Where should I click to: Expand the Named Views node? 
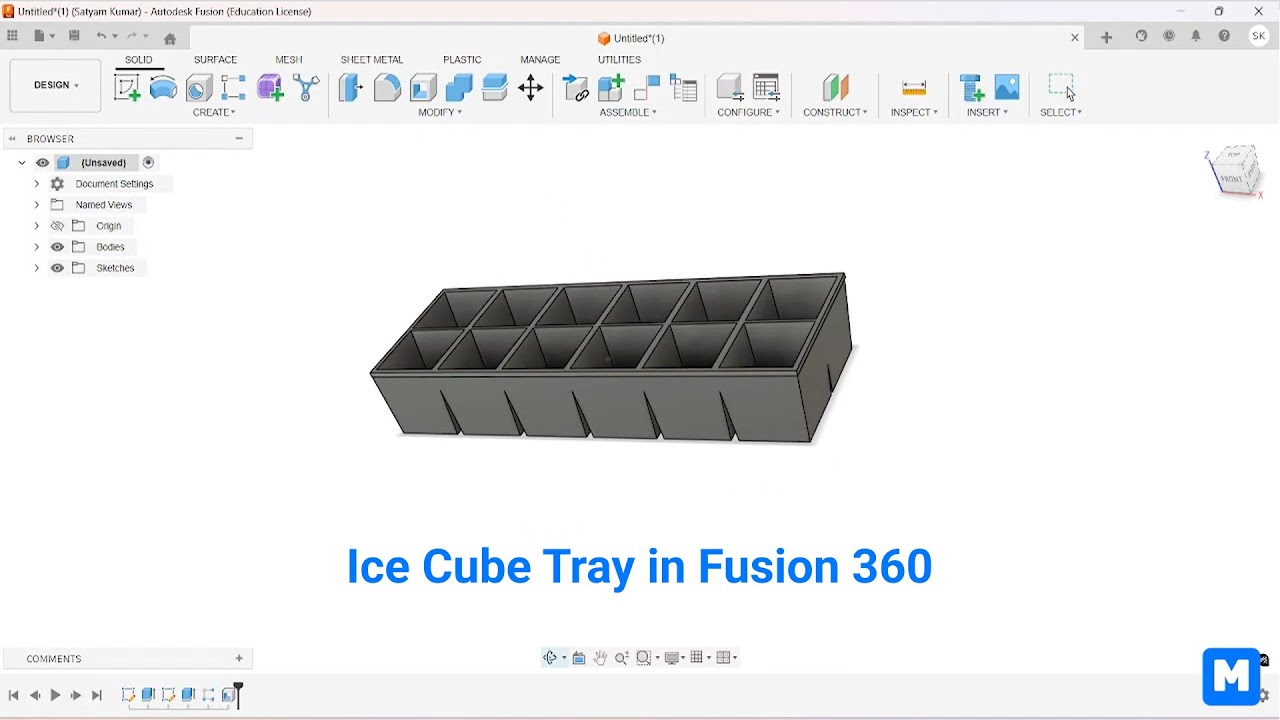[36, 205]
